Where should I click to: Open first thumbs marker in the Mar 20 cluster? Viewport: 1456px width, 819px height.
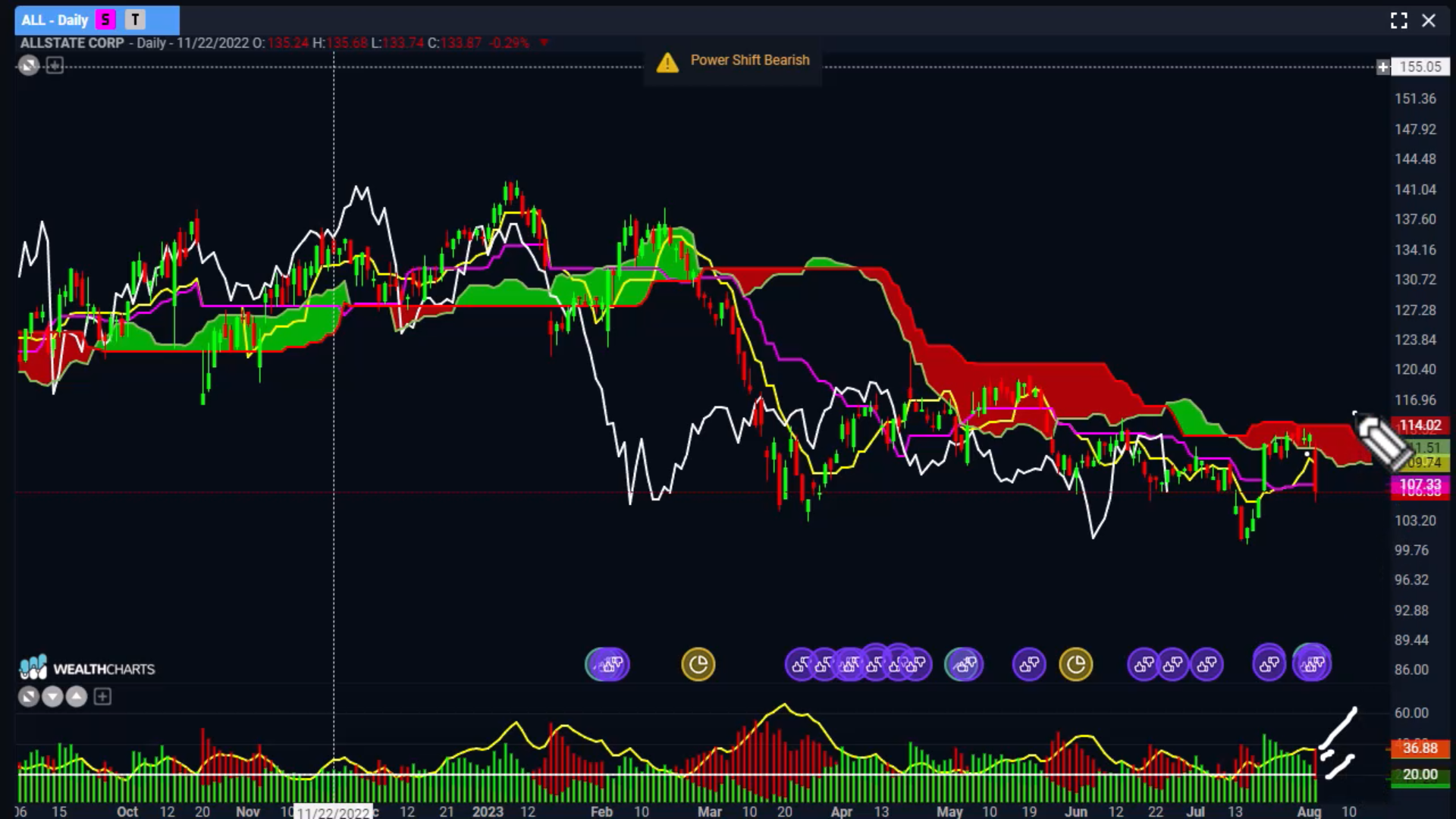(801, 665)
